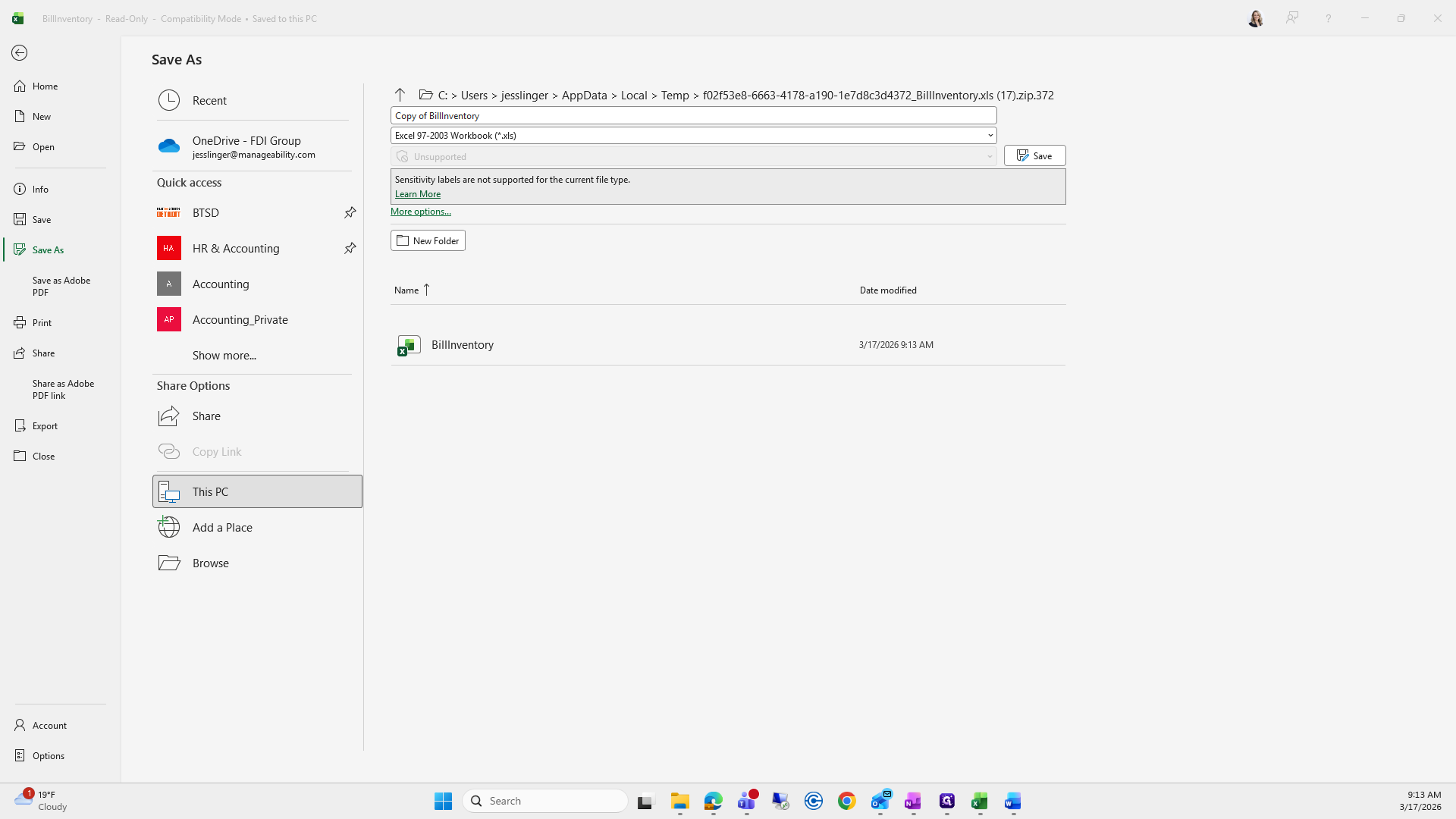
Task: Click the file name input field
Action: click(x=692, y=115)
